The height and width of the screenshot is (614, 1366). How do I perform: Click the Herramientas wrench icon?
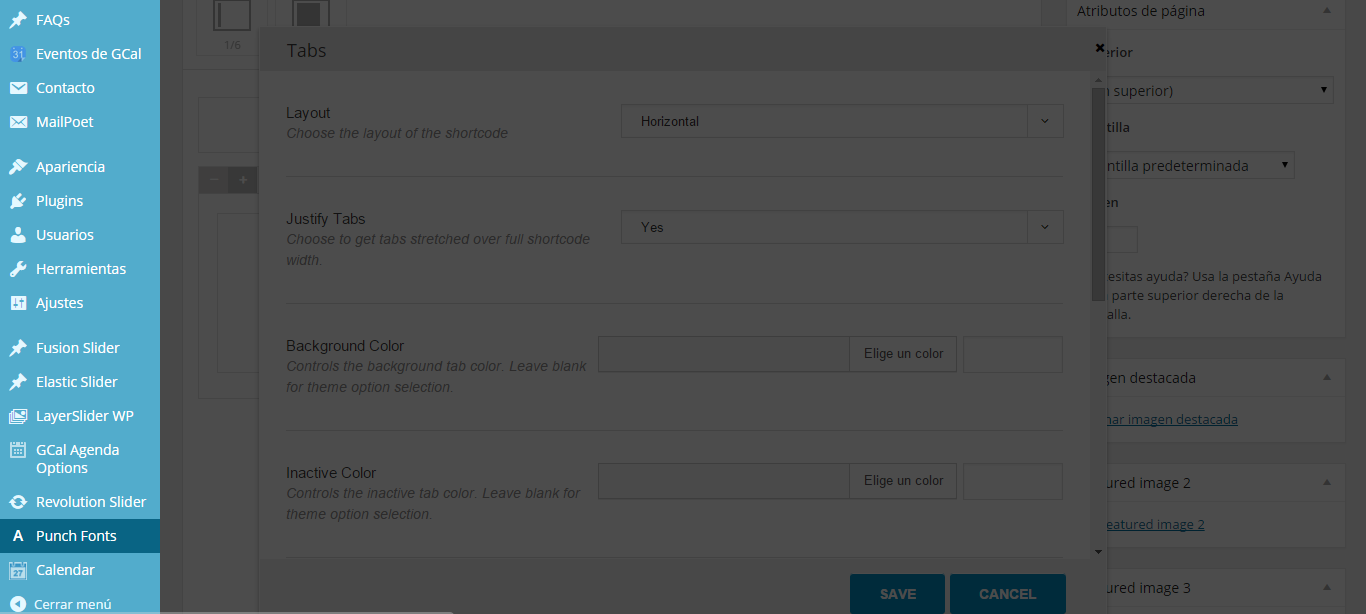click(x=18, y=269)
